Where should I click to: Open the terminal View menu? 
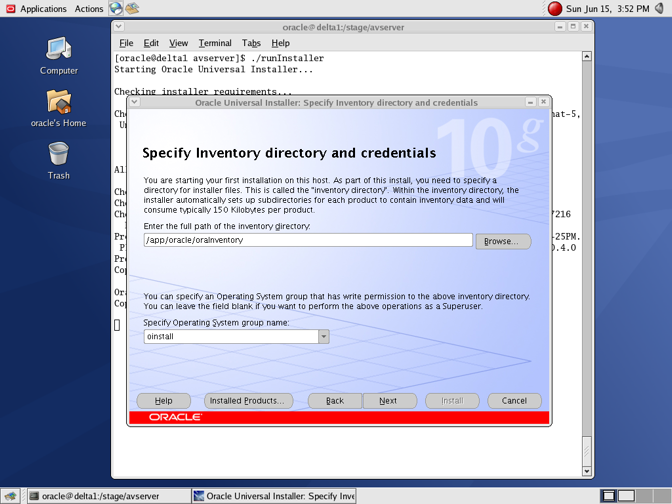(178, 43)
